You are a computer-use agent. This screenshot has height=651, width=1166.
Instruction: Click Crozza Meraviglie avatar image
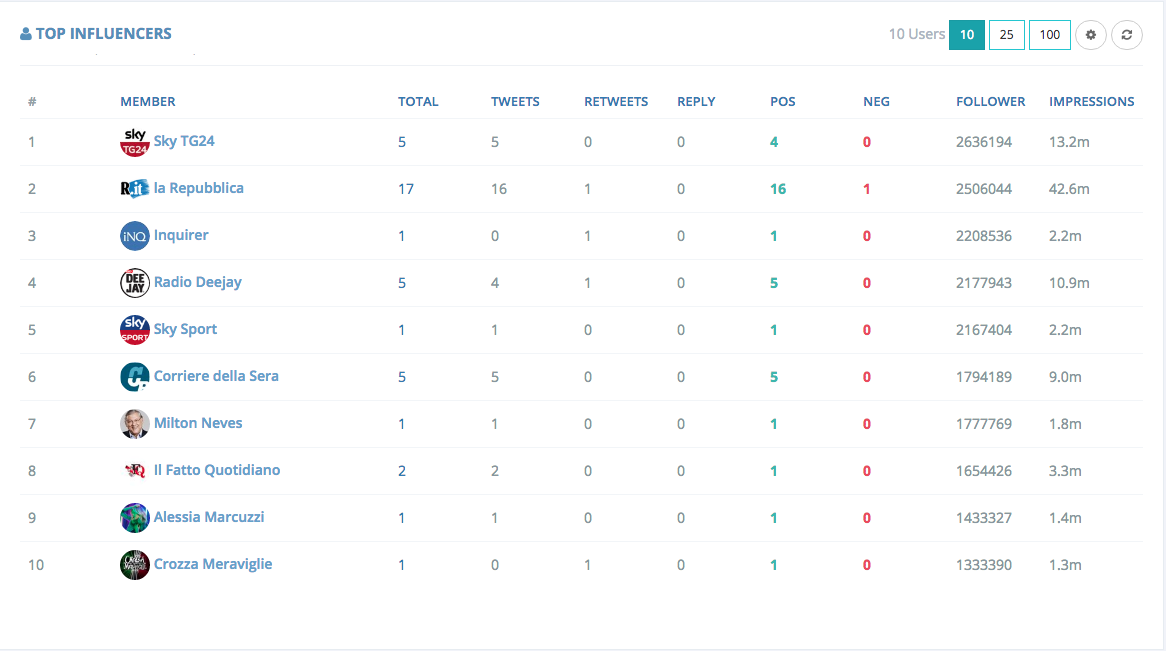[x=135, y=565]
